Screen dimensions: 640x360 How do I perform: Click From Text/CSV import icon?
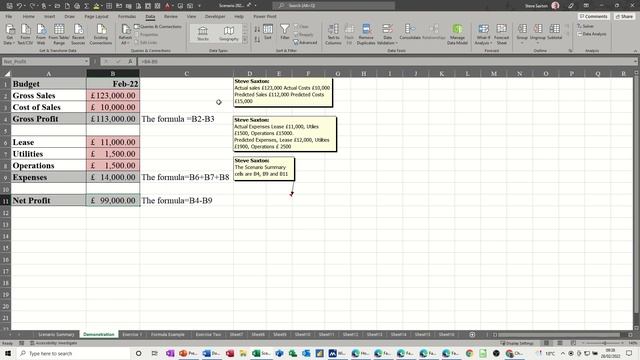coord(25,34)
